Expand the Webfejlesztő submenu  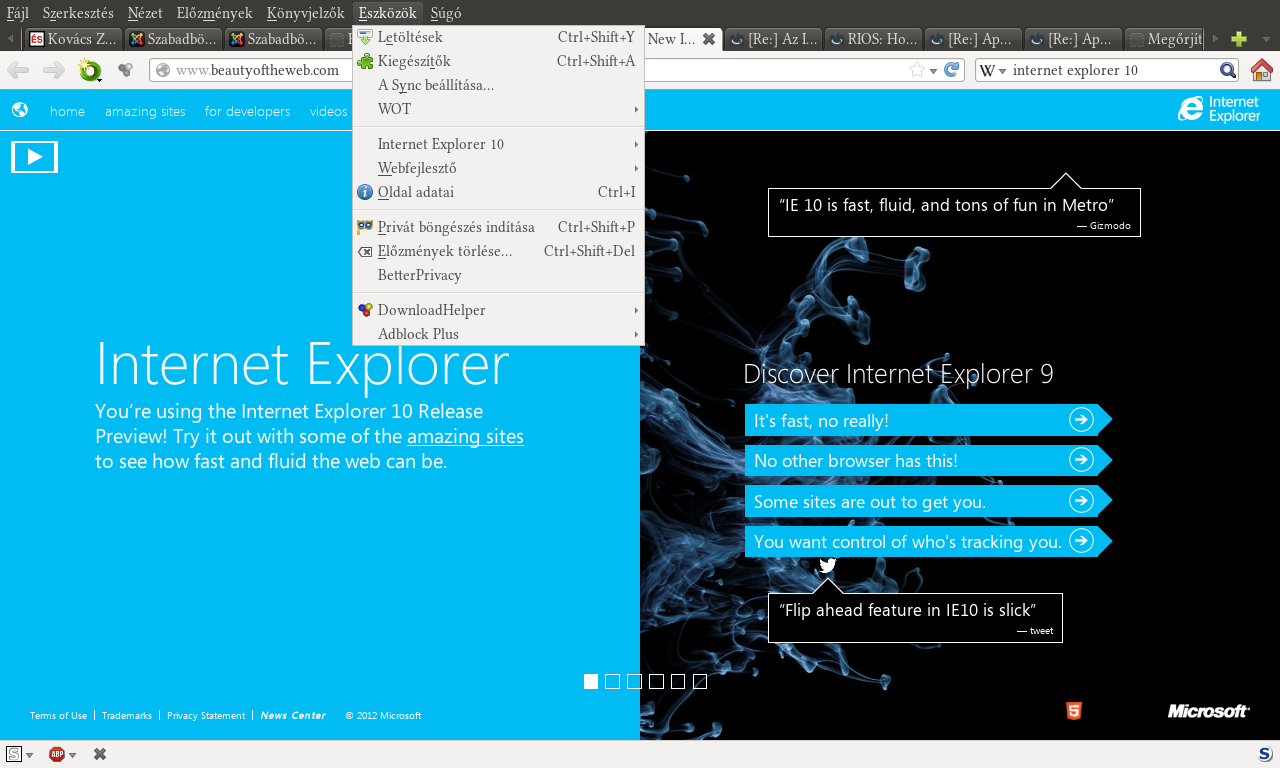498,168
